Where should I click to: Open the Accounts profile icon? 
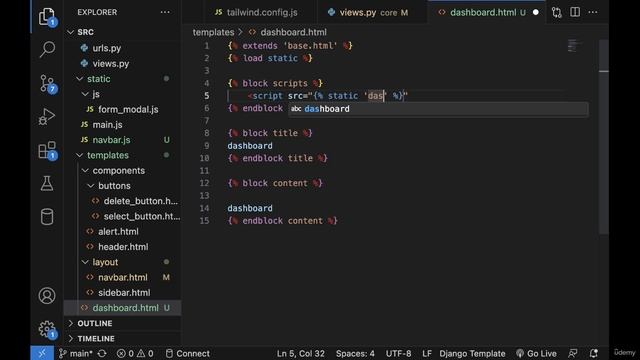tap(47, 296)
